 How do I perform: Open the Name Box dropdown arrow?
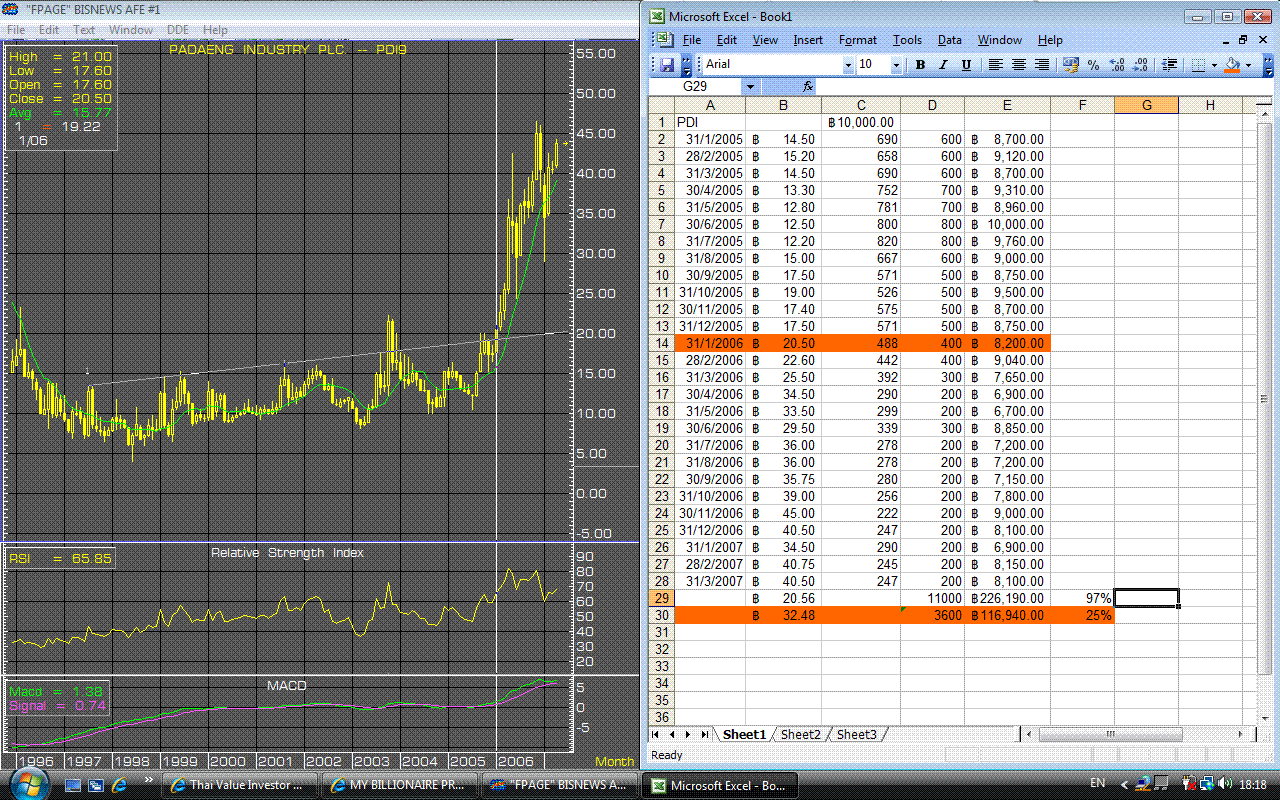[751, 87]
